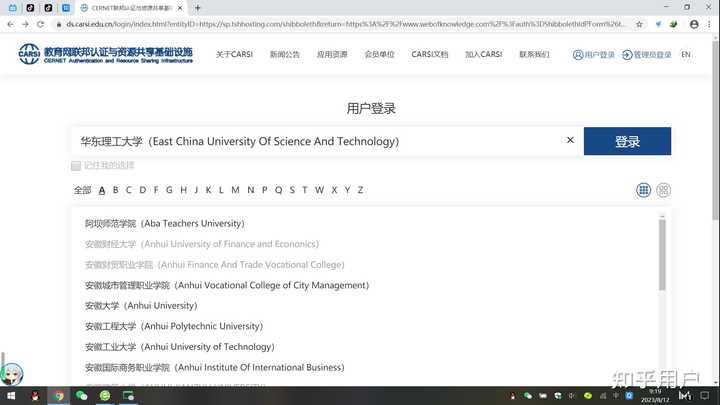Filter universities by letter X
The width and height of the screenshot is (720, 405).
[334, 190]
